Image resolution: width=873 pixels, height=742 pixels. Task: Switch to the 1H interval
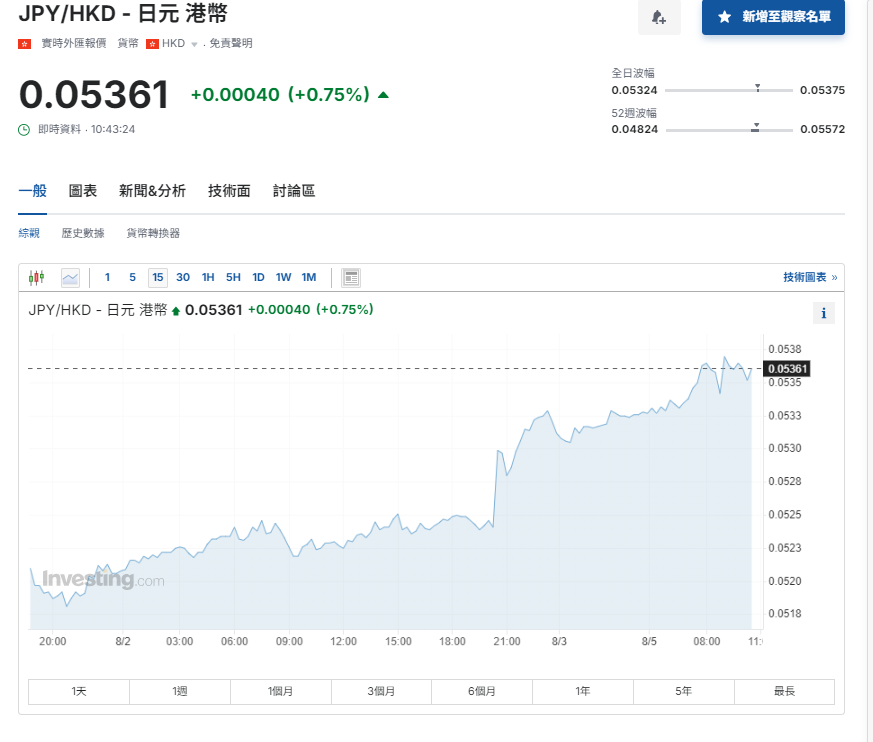pos(207,277)
